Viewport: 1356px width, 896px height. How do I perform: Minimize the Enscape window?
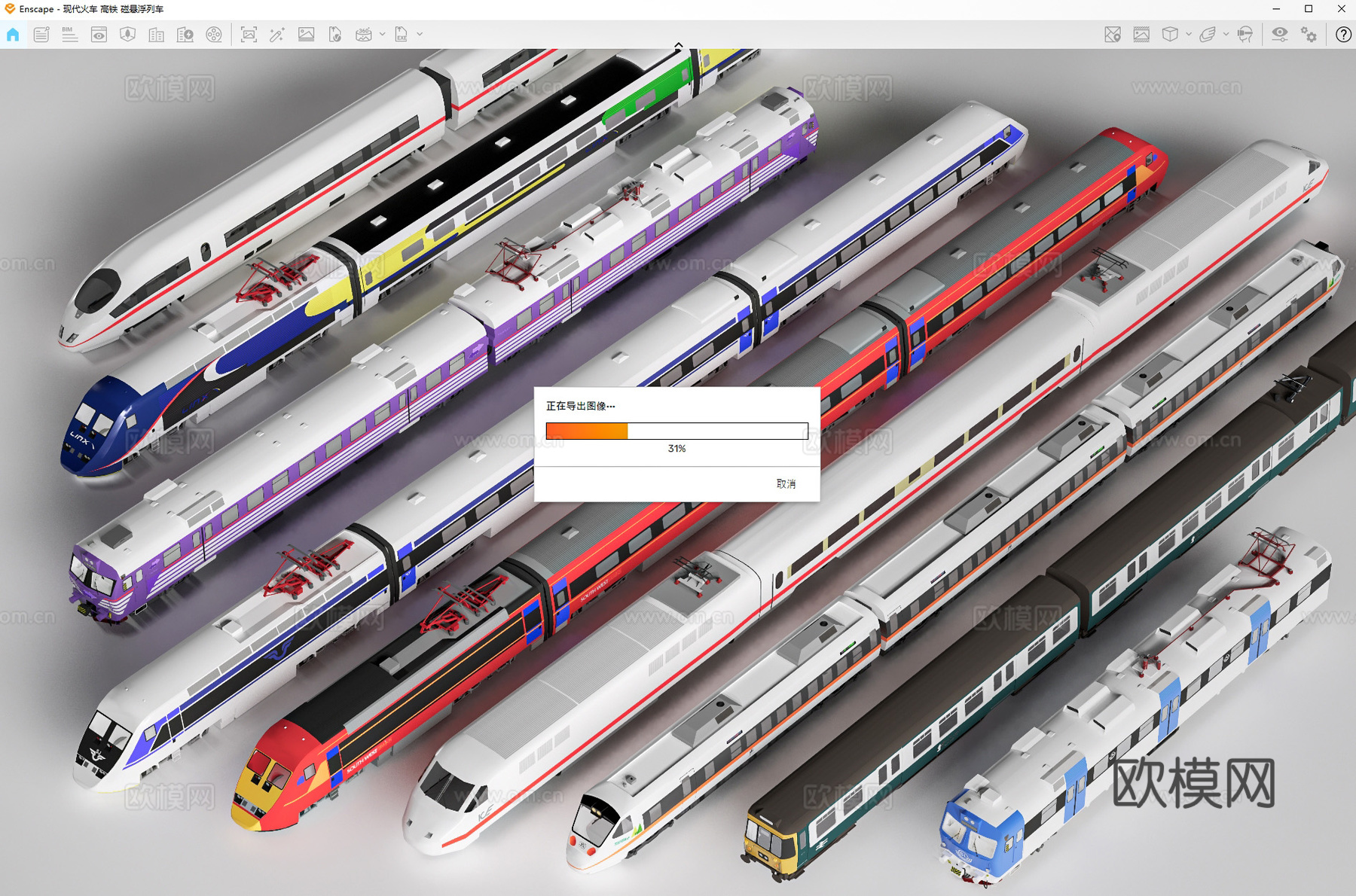click(x=1276, y=9)
